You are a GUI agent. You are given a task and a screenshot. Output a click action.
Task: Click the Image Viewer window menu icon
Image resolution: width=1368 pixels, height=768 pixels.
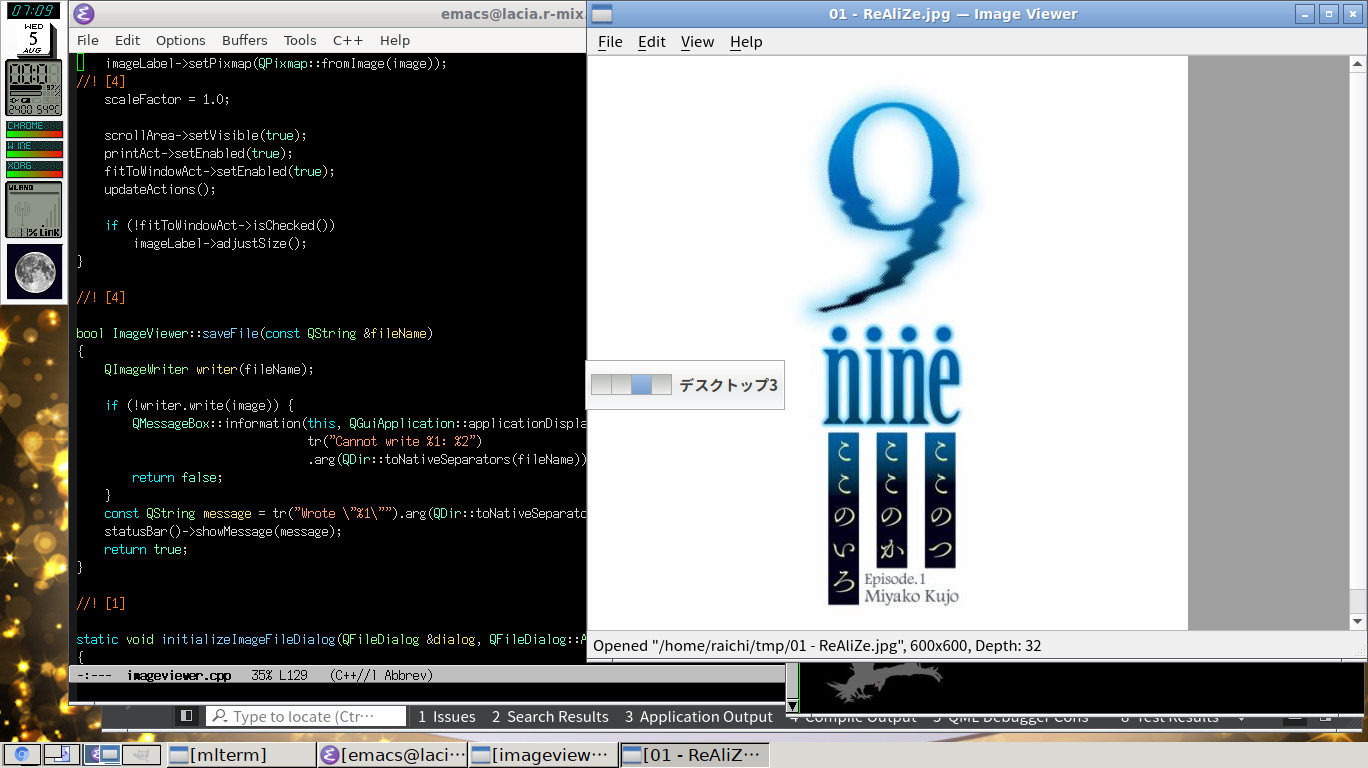602,13
